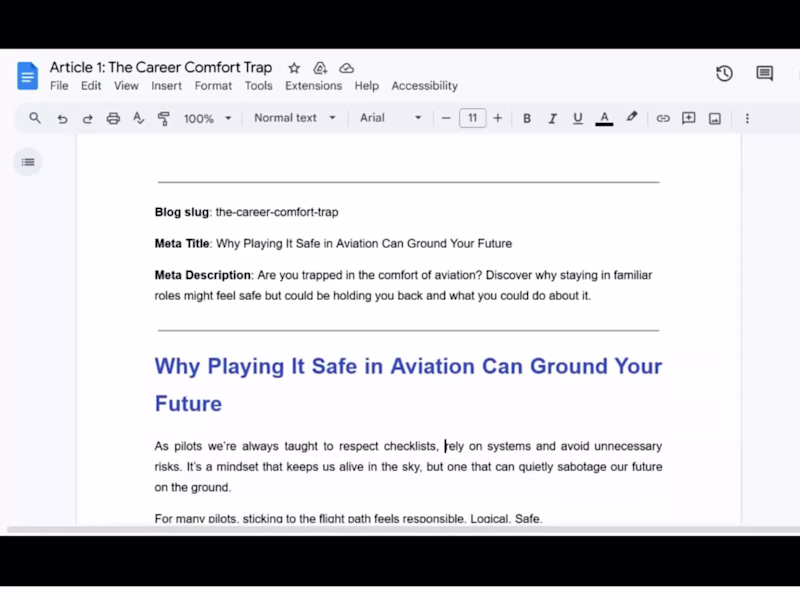Open version history via the clock icon

725,73
